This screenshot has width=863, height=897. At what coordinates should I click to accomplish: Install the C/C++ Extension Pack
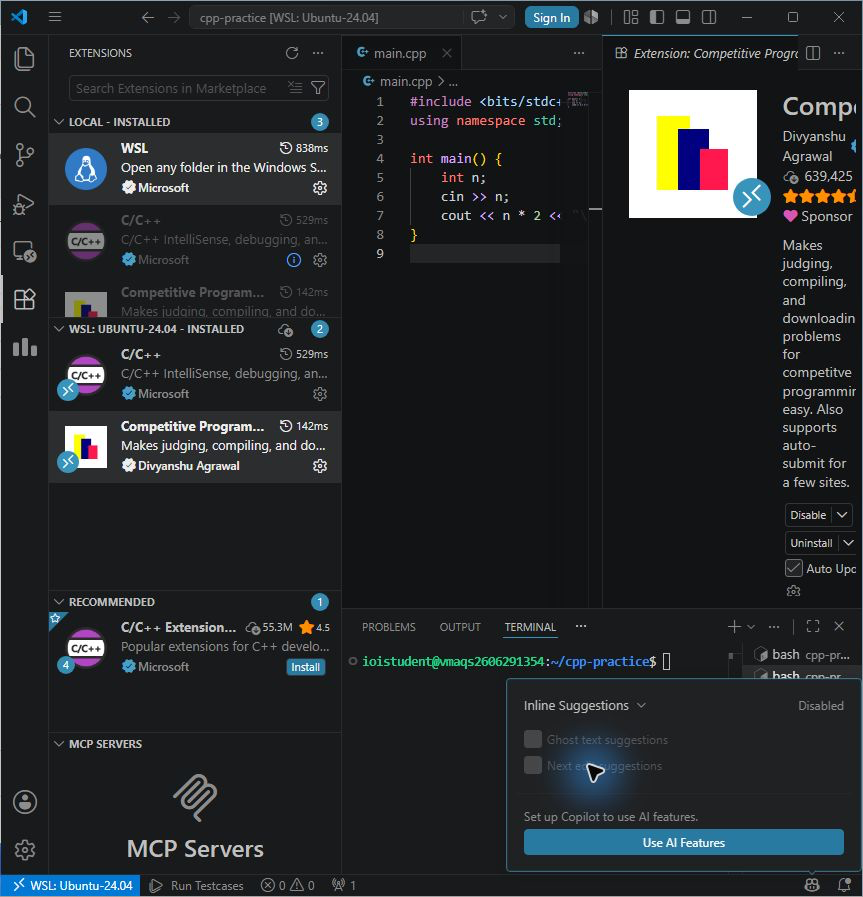(305, 667)
